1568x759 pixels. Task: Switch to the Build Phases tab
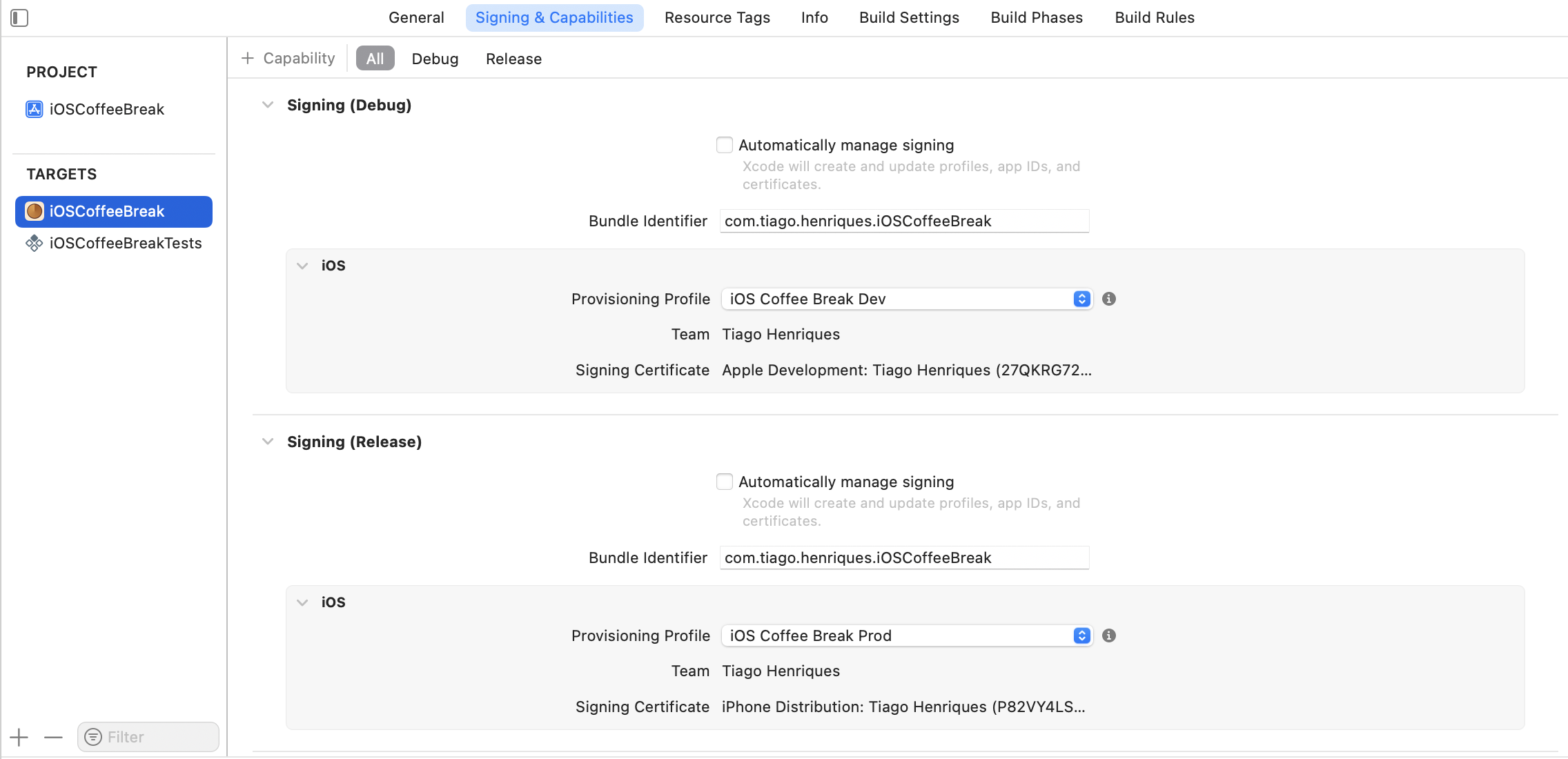(1037, 18)
